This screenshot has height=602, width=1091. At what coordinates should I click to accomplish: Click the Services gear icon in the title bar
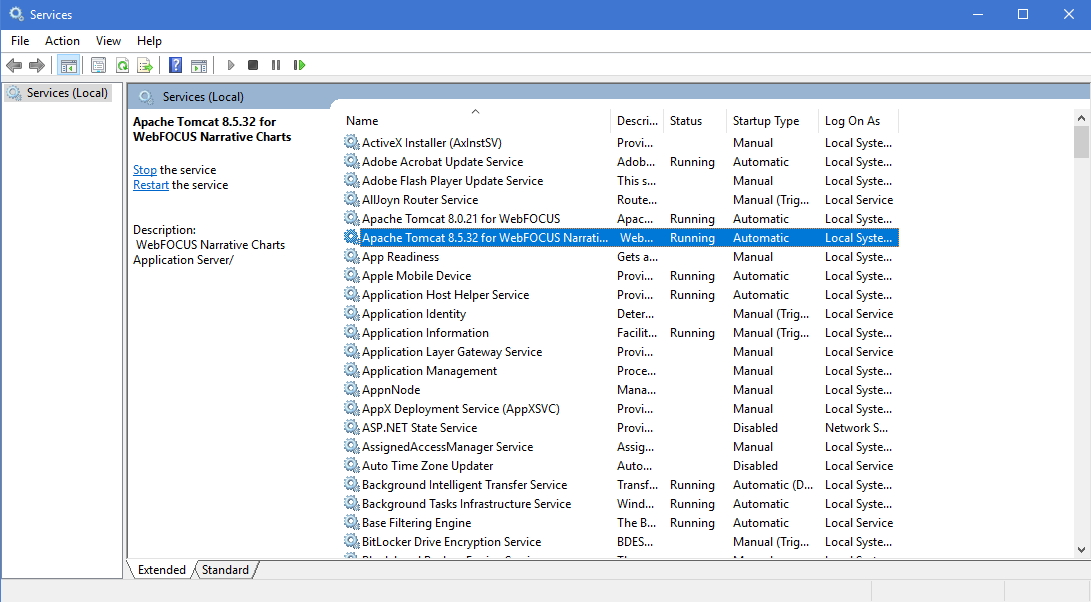point(16,14)
